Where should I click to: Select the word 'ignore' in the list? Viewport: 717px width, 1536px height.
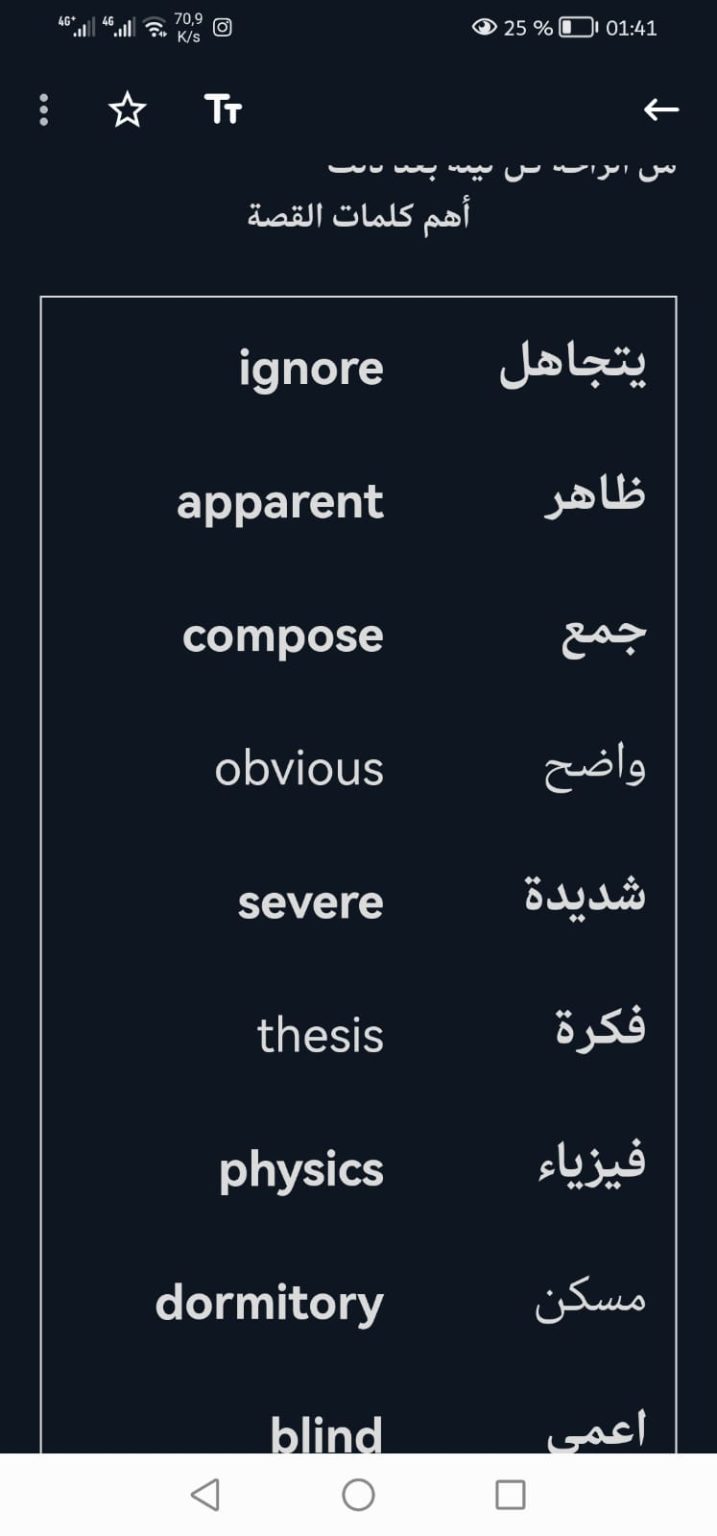point(312,367)
